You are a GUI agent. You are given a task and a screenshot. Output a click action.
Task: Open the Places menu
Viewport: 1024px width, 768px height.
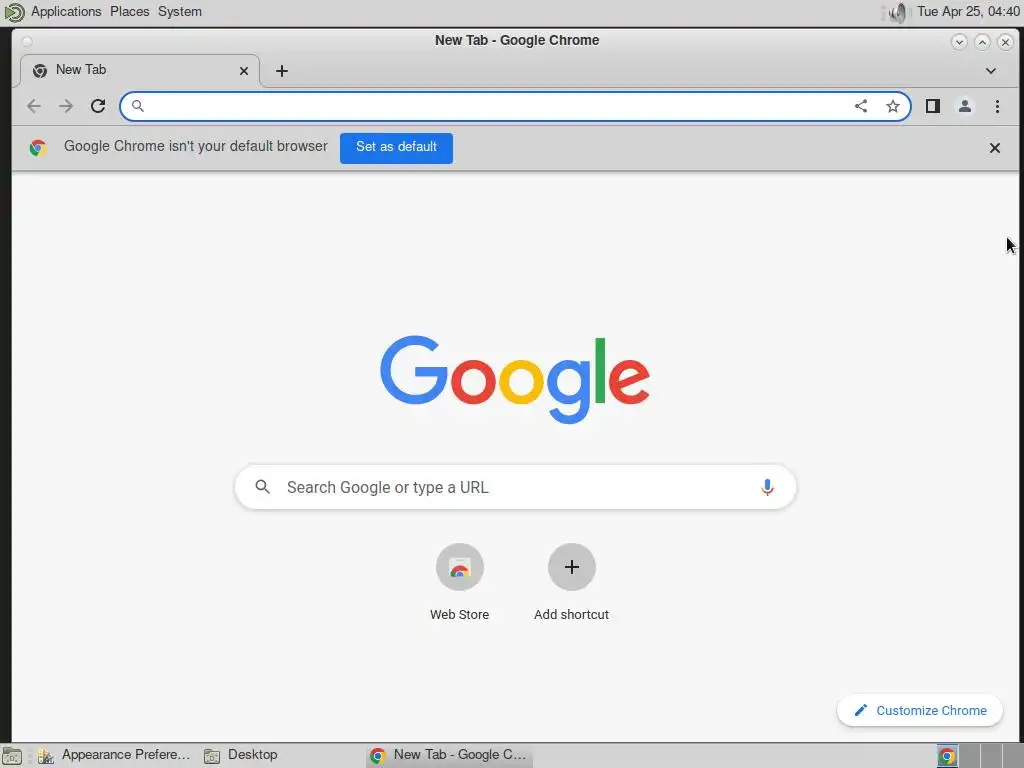pos(129,12)
